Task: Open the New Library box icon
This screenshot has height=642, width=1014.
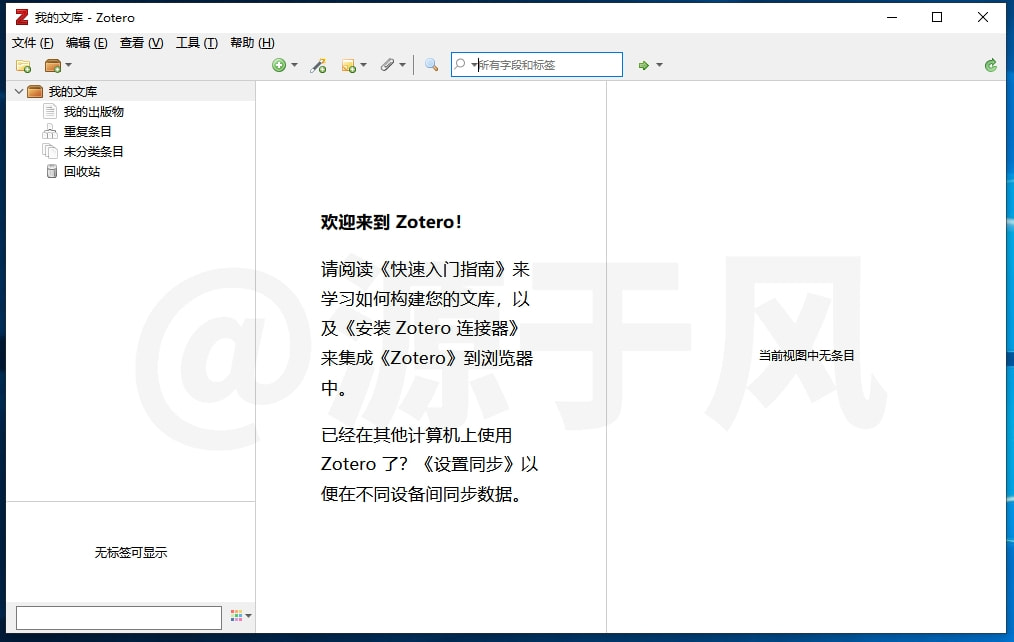Action: click(52, 66)
